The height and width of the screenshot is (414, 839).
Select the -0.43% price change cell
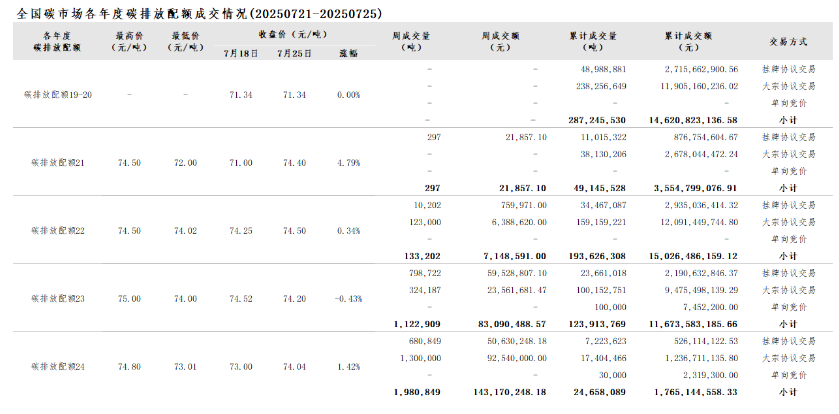tap(348, 298)
